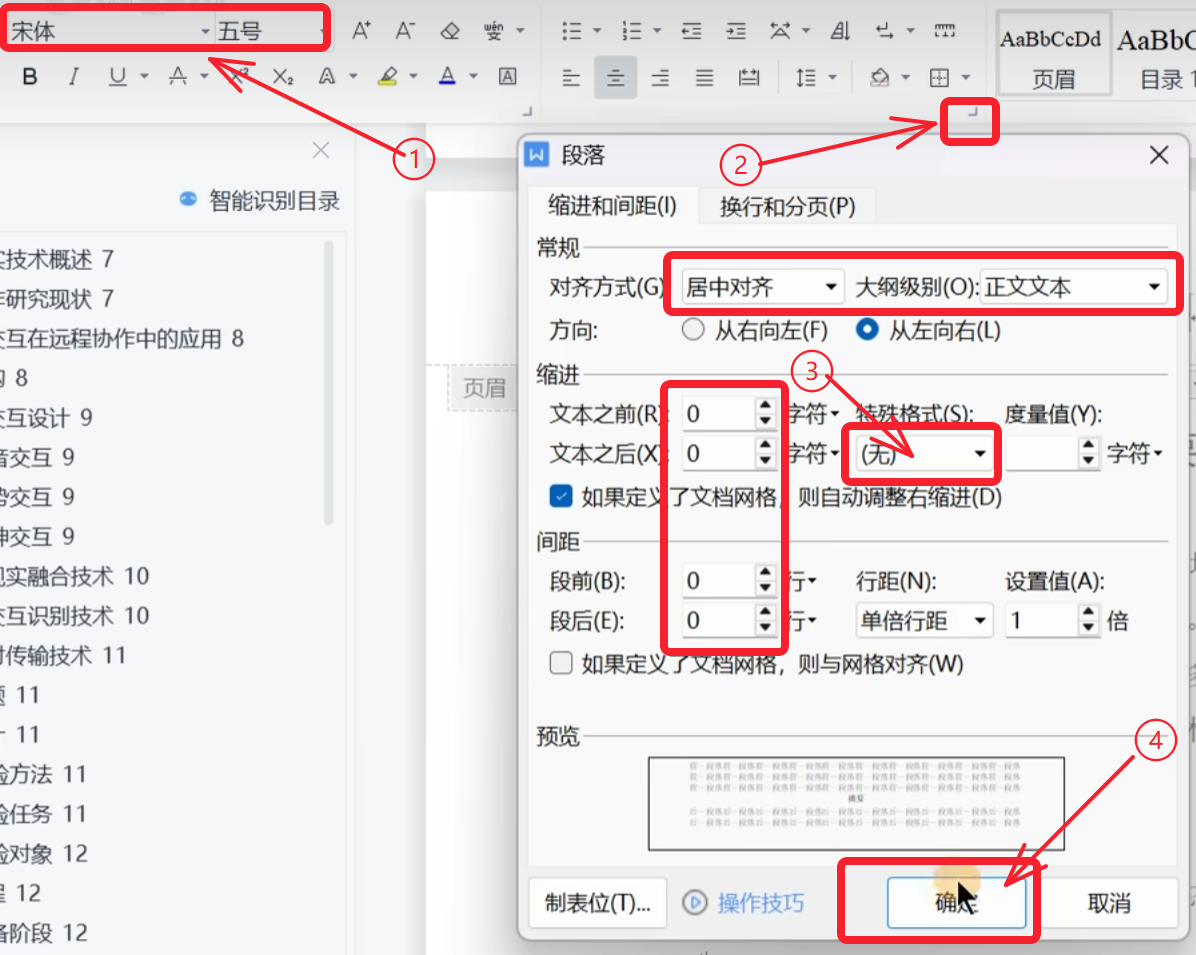Click the 文本之后 indent value field
The height and width of the screenshot is (955, 1196).
(719, 454)
